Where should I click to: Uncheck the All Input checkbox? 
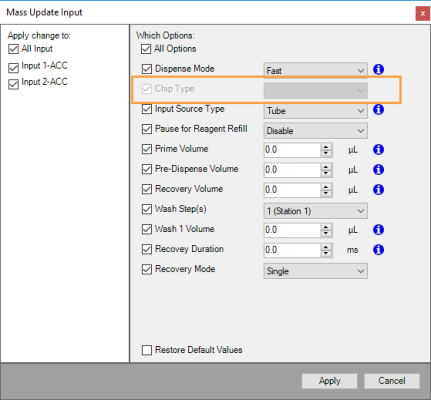click(x=13, y=49)
